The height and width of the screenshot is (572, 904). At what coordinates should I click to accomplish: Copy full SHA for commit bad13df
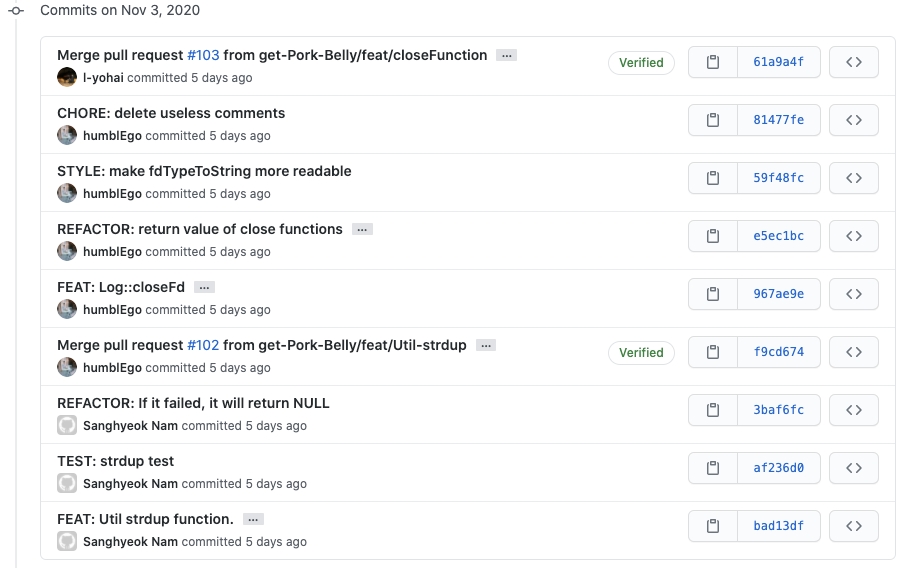pos(713,526)
